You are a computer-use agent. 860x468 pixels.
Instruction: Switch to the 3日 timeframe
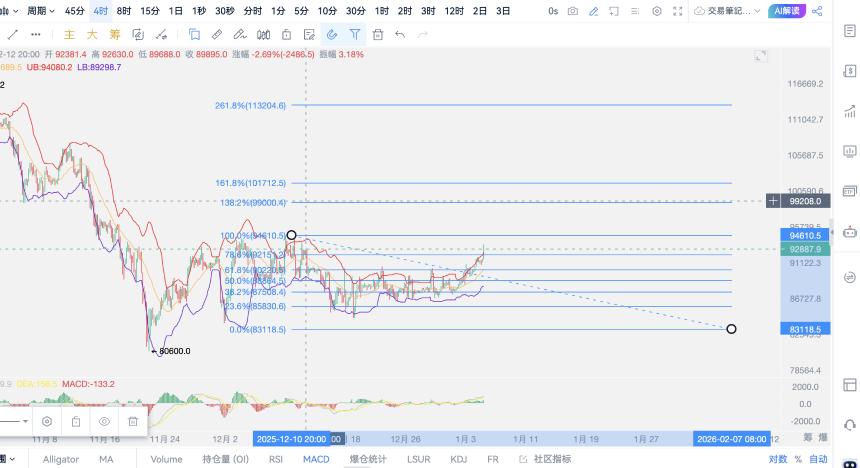(503, 11)
